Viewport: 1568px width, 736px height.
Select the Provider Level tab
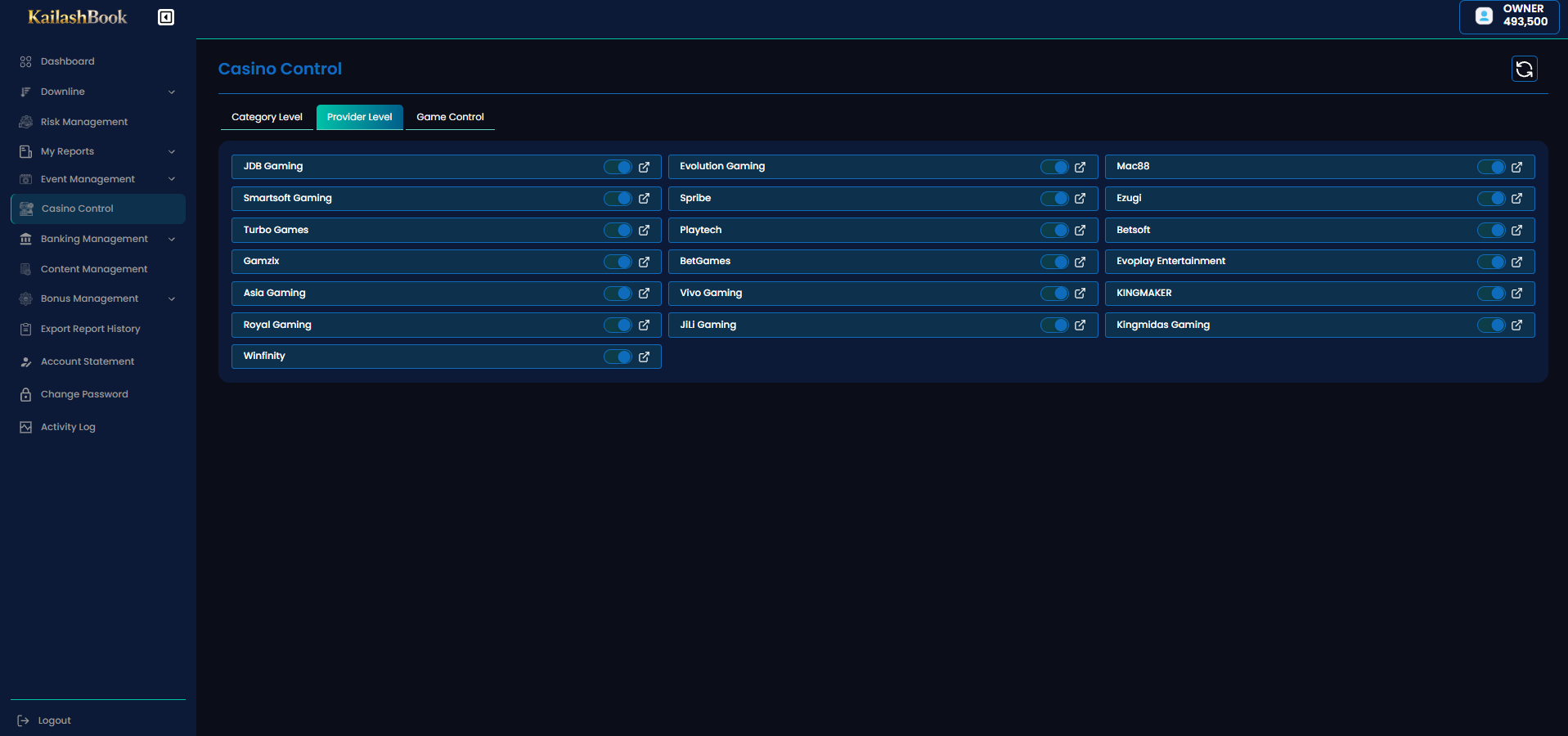click(360, 117)
